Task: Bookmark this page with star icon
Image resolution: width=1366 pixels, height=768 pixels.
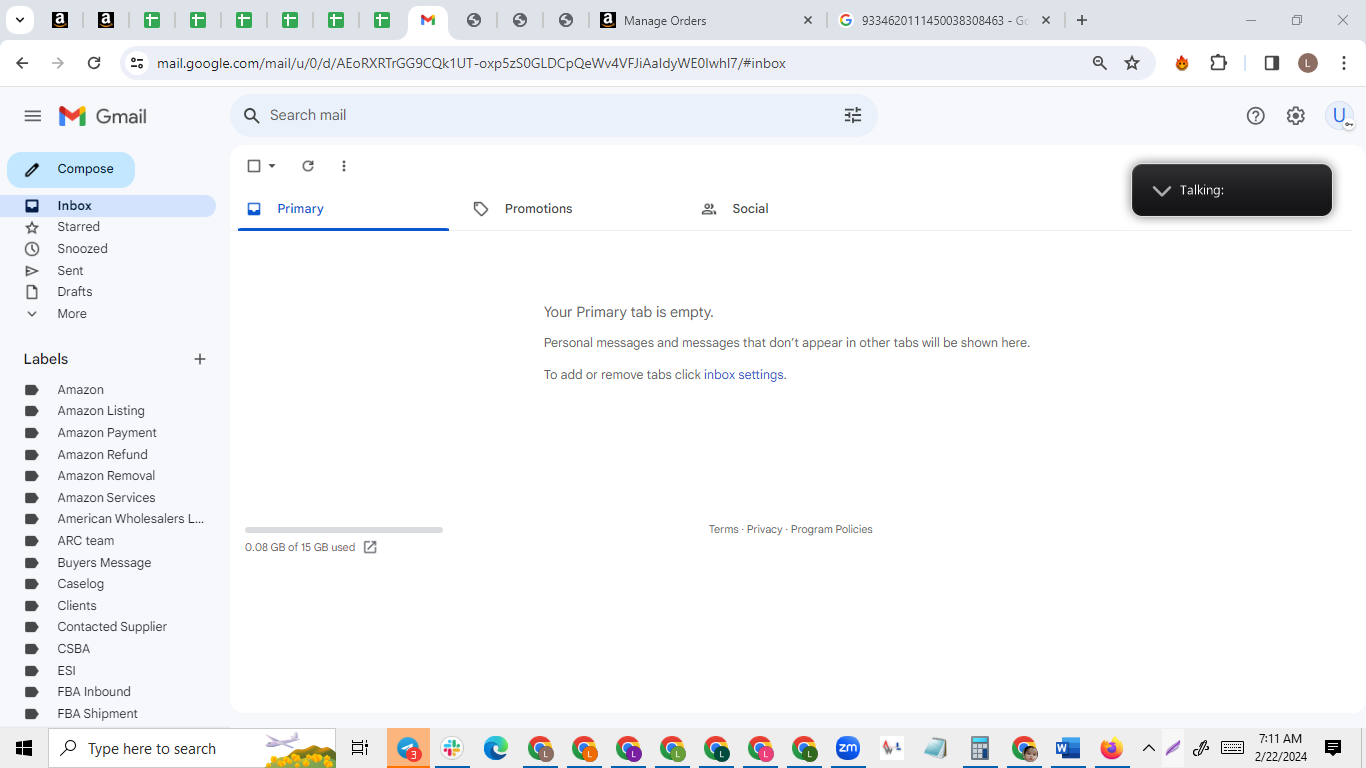Action: [x=1132, y=63]
